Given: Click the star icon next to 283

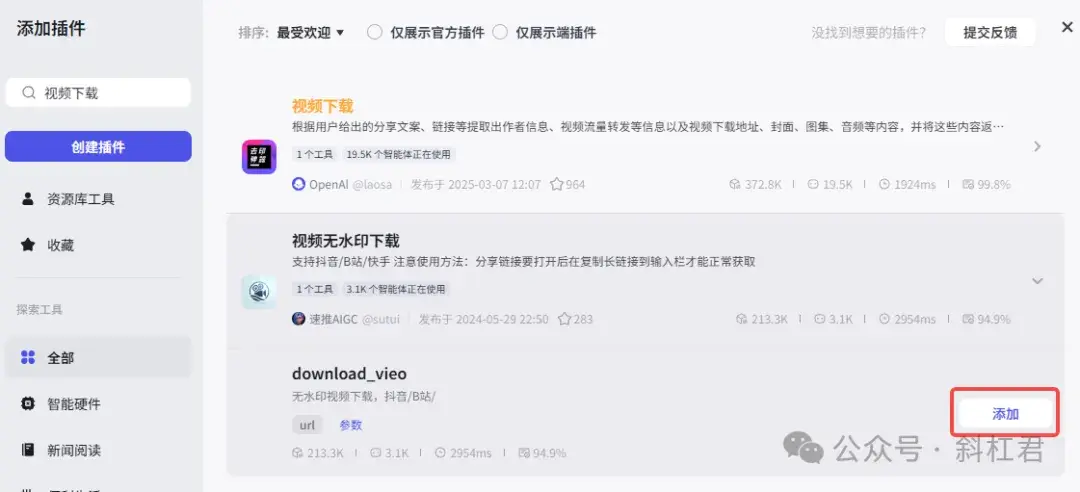Looking at the screenshot, I should [565, 319].
